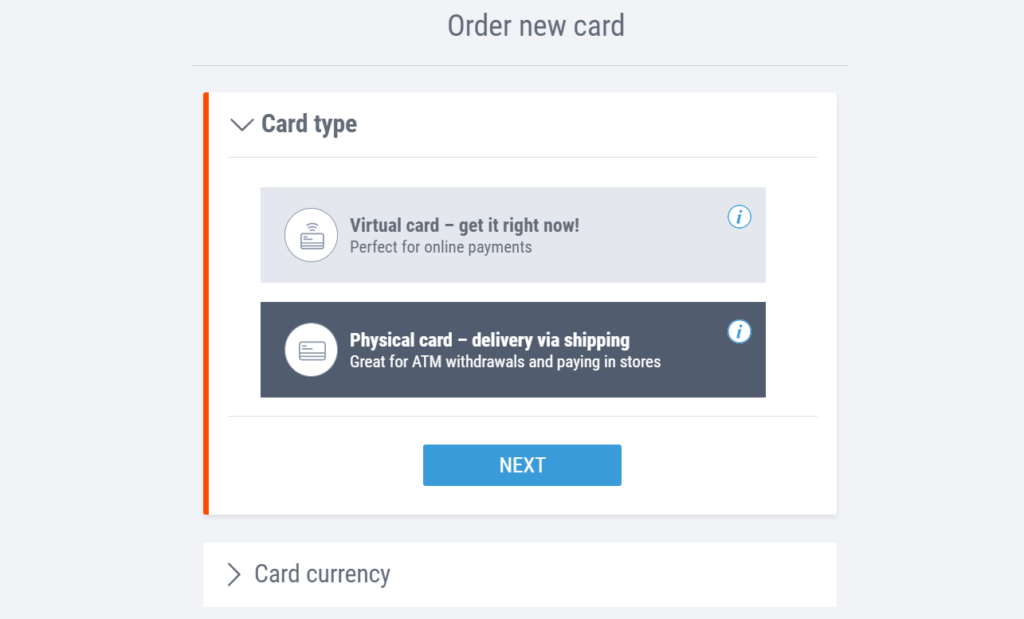The height and width of the screenshot is (619, 1024).
Task: Click the Card type section header
Action: 308,124
